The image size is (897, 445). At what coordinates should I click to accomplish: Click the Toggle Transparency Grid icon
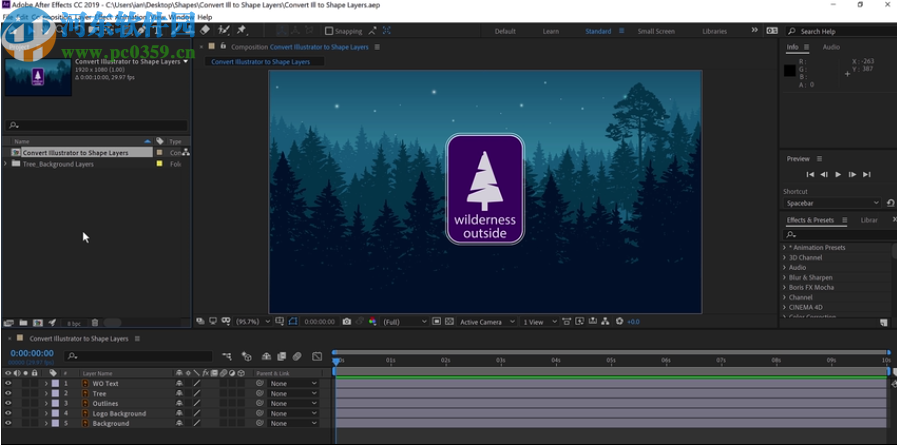point(449,322)
